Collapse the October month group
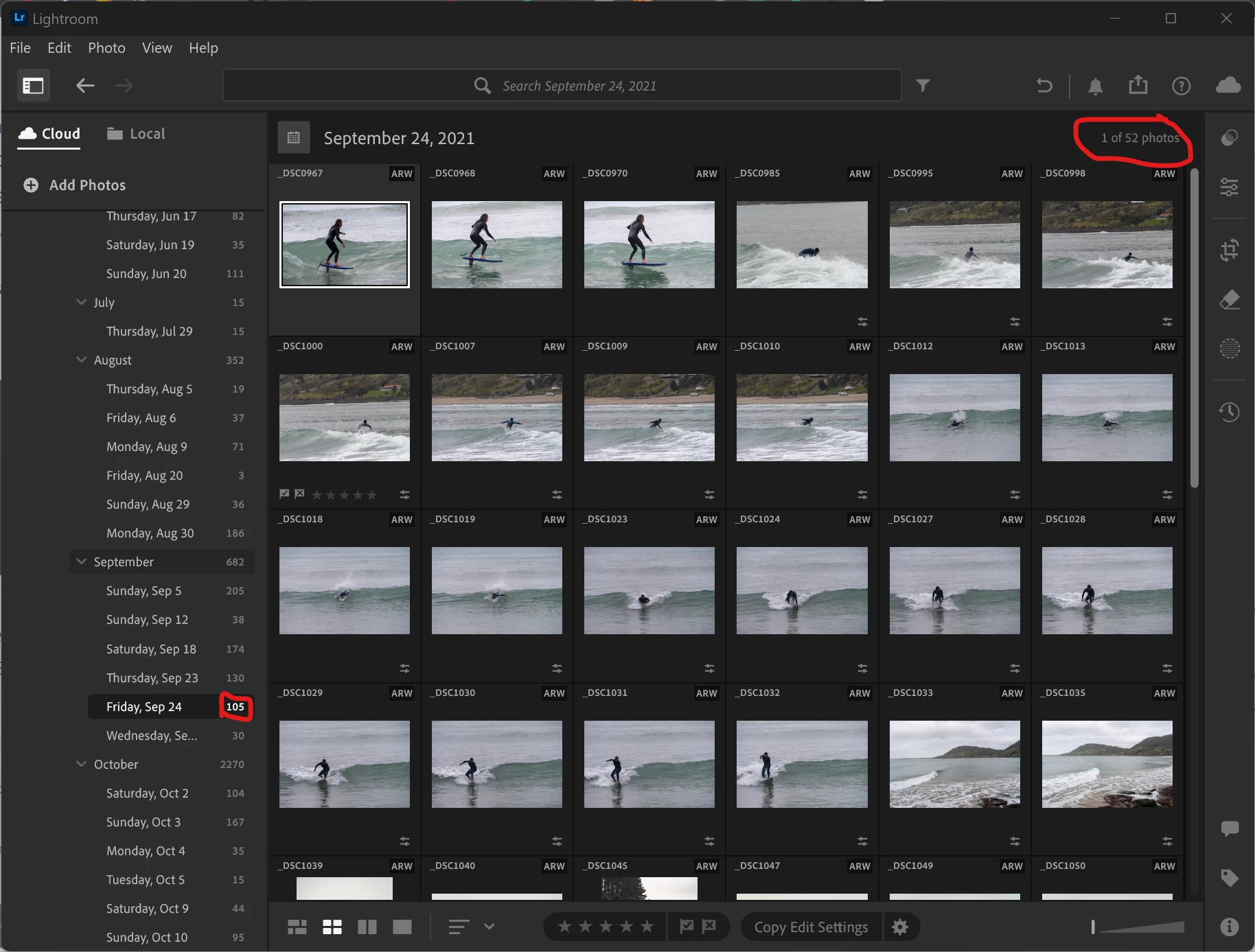 tap(82, 764)
